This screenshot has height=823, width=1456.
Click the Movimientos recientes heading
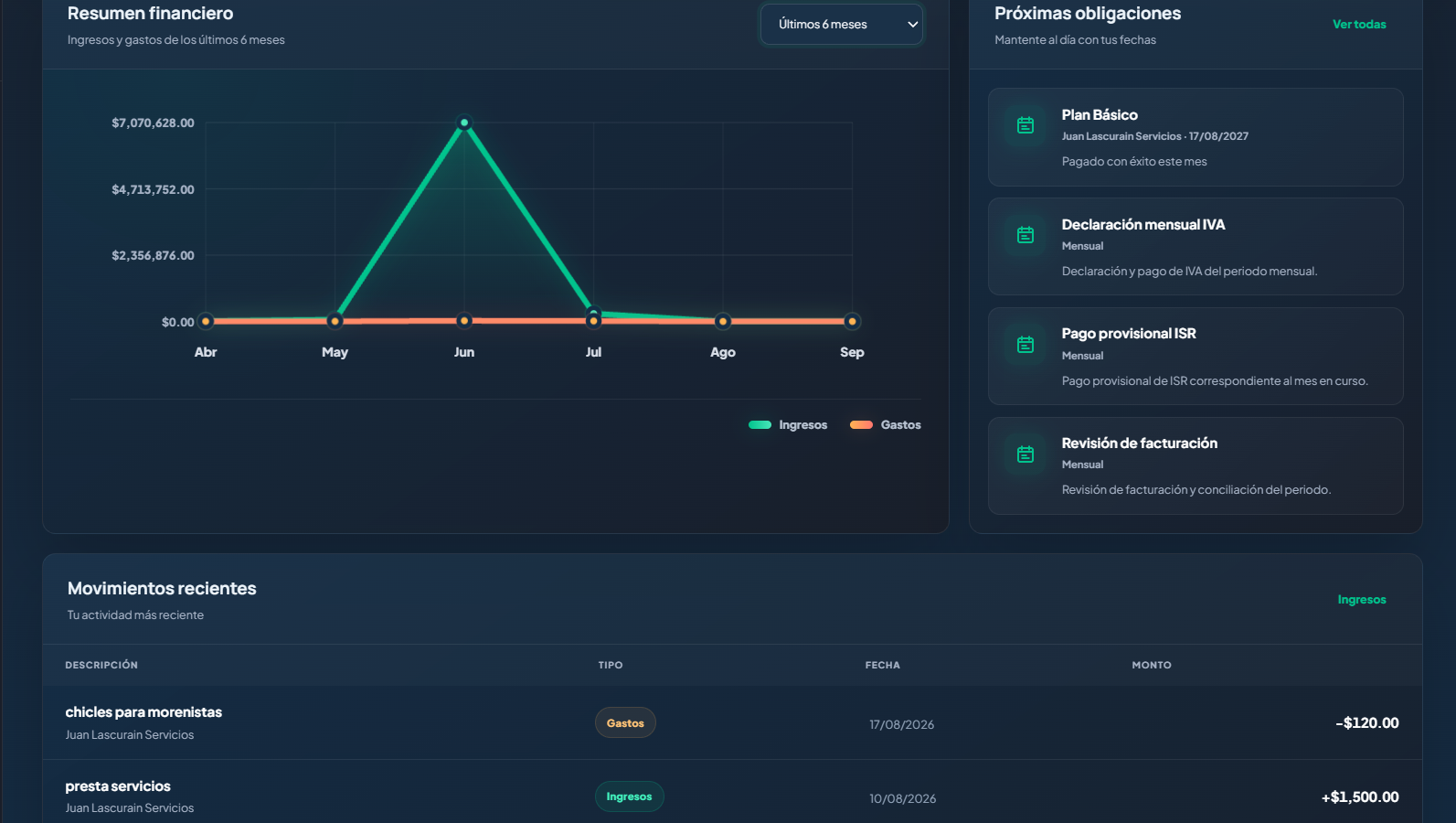(x=162, y=588)
